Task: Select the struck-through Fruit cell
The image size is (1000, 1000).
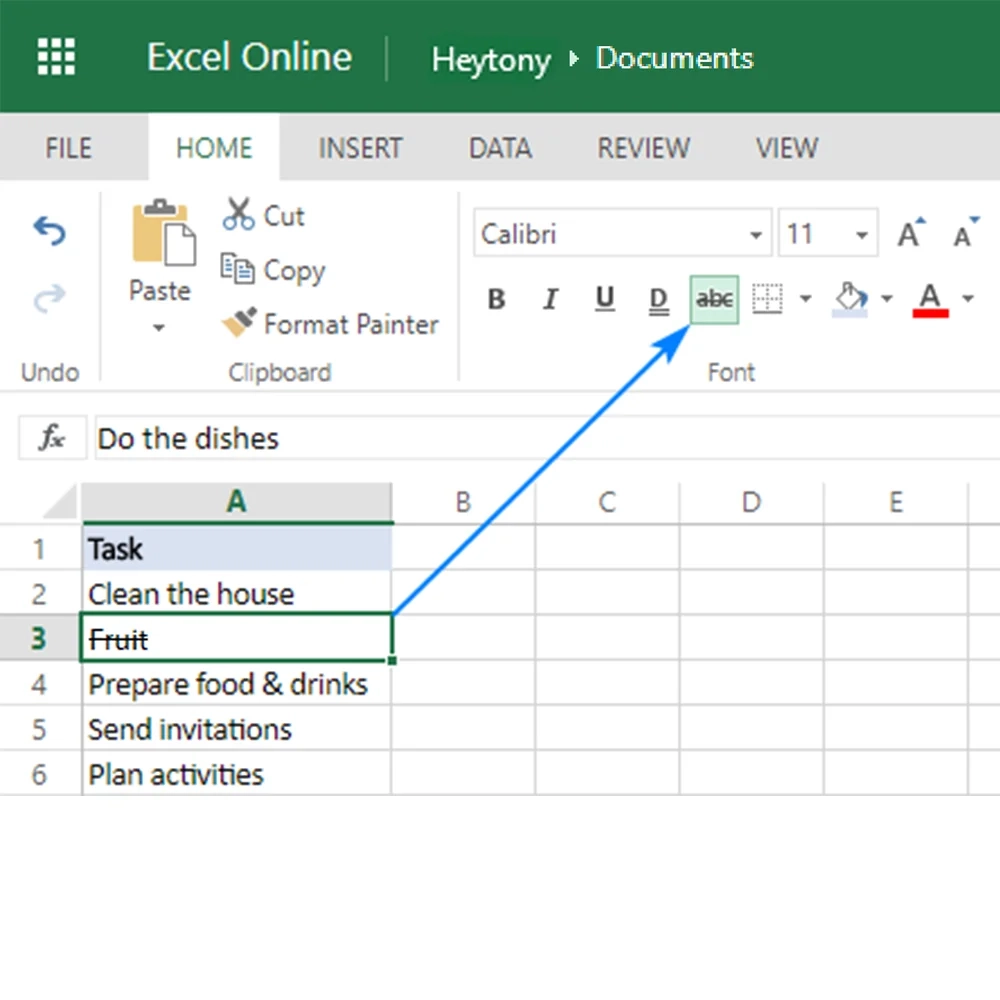Action: click(237, 638)
